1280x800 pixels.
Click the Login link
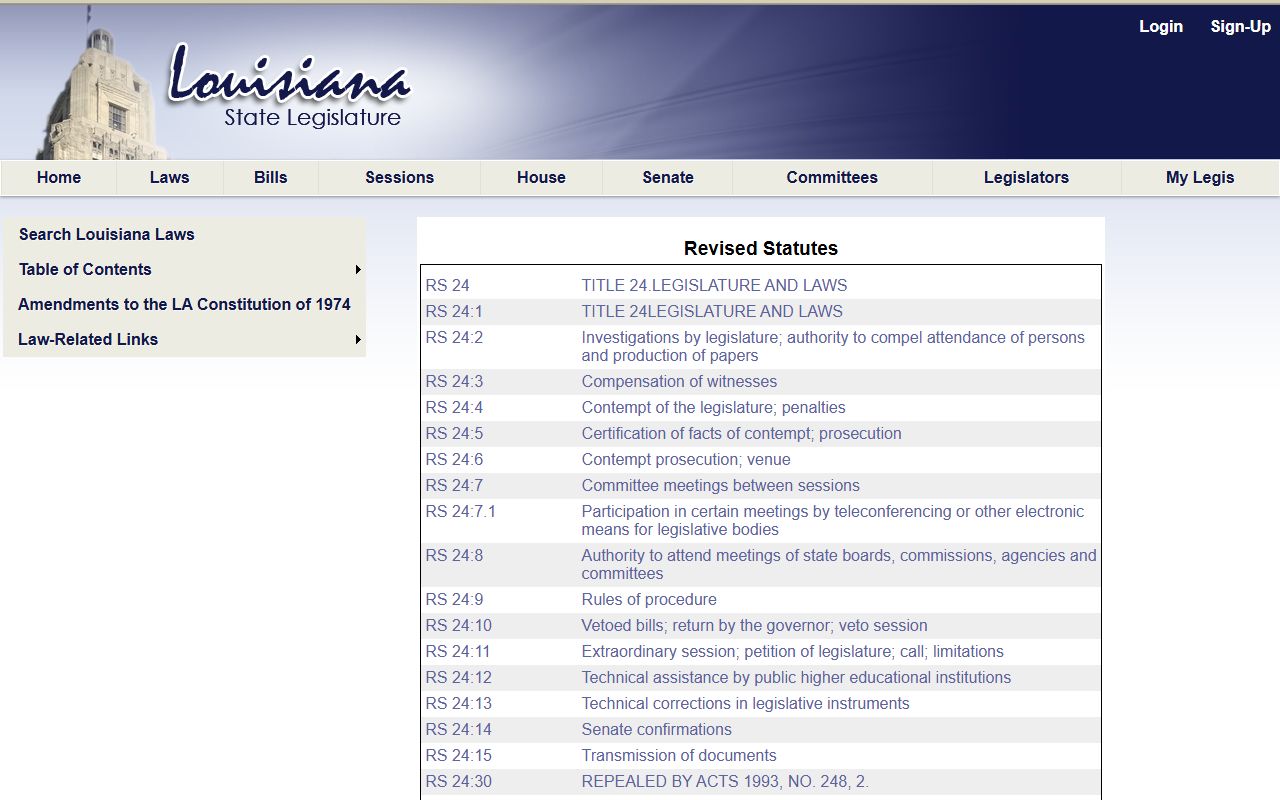coord(1161,27)
